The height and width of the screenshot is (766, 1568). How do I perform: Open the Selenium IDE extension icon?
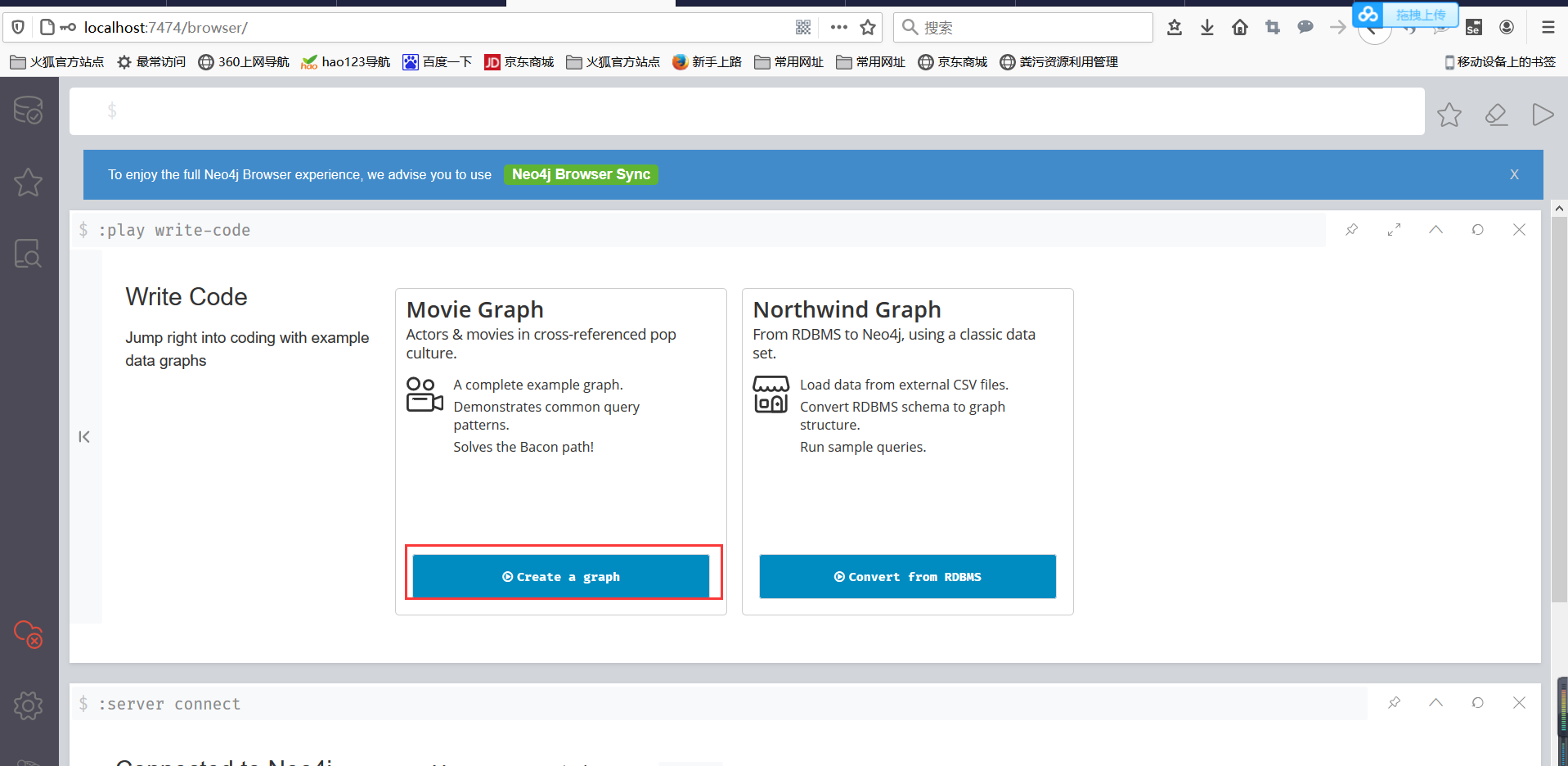click(x=1474, y=28)
